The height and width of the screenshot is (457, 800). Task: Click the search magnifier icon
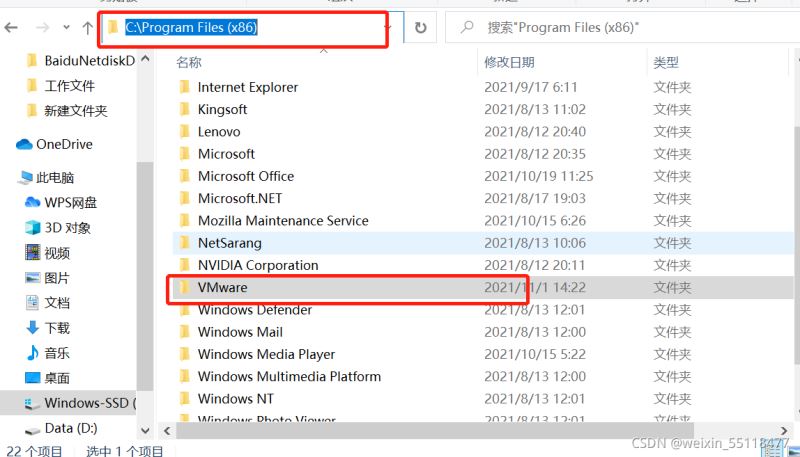(466, 27)
